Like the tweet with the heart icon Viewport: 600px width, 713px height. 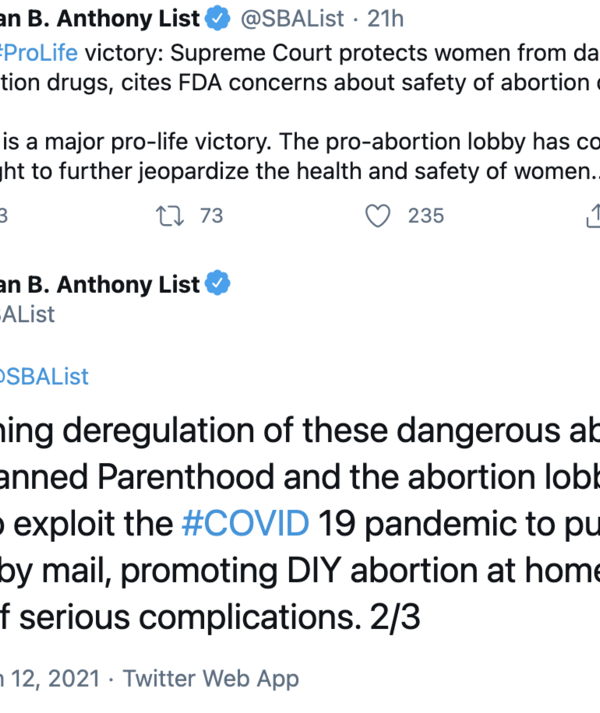click(x=377, y=215)
